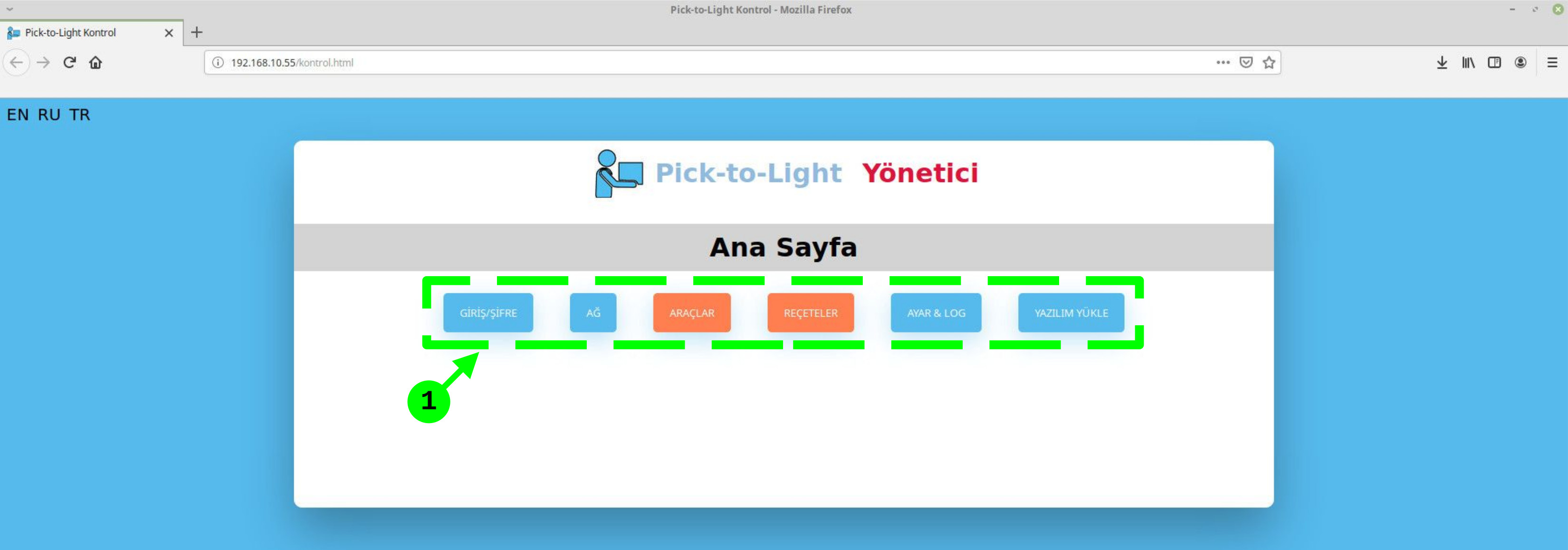The width and height of the screenshot is (1568, 550).
Task: Open the Firefox account icon
Action: 1520,62
